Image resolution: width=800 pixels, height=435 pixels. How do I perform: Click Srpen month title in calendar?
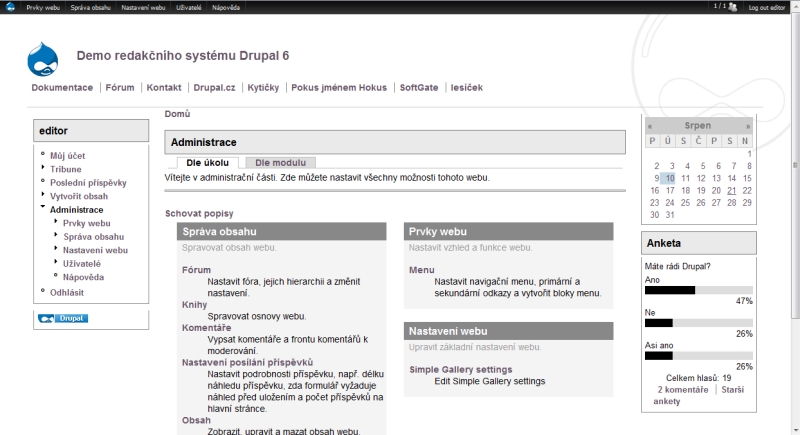(x=697, y=125)
